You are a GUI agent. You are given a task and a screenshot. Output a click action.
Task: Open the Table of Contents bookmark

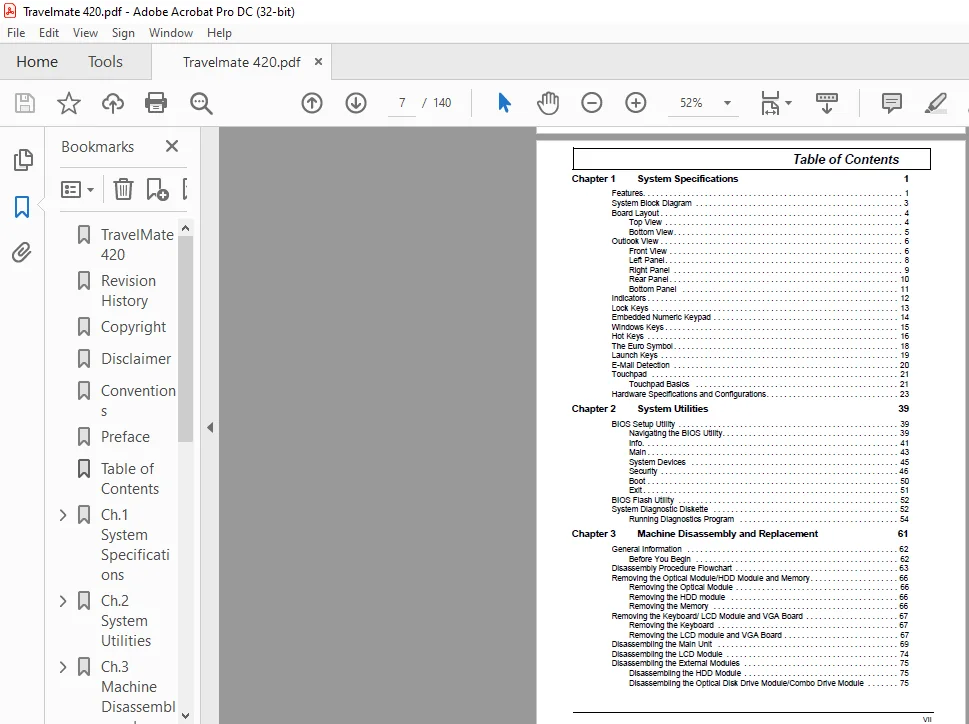[x=130, y=479]
